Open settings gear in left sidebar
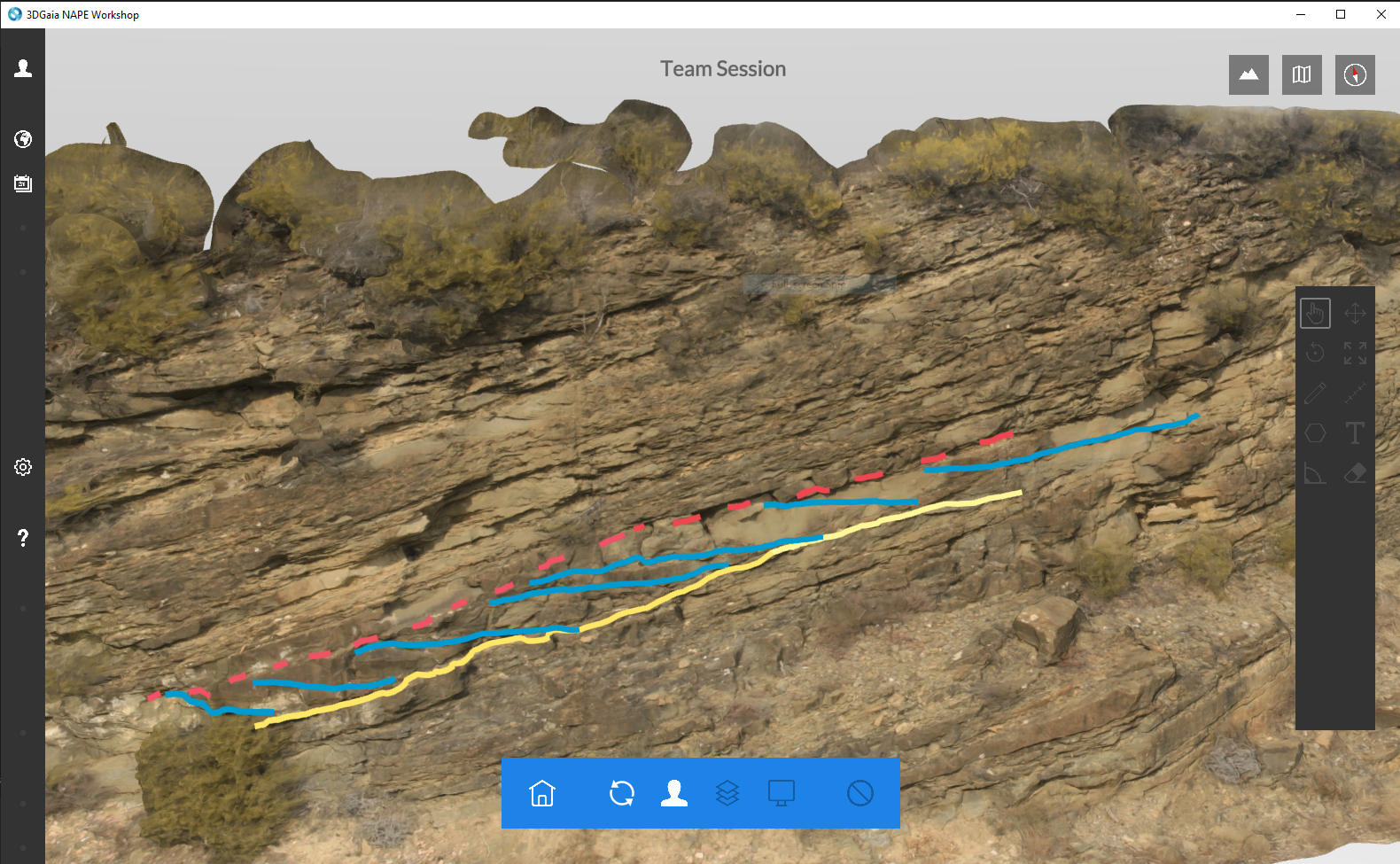This screenshot has height=864, width=1400. pos(23,467)
